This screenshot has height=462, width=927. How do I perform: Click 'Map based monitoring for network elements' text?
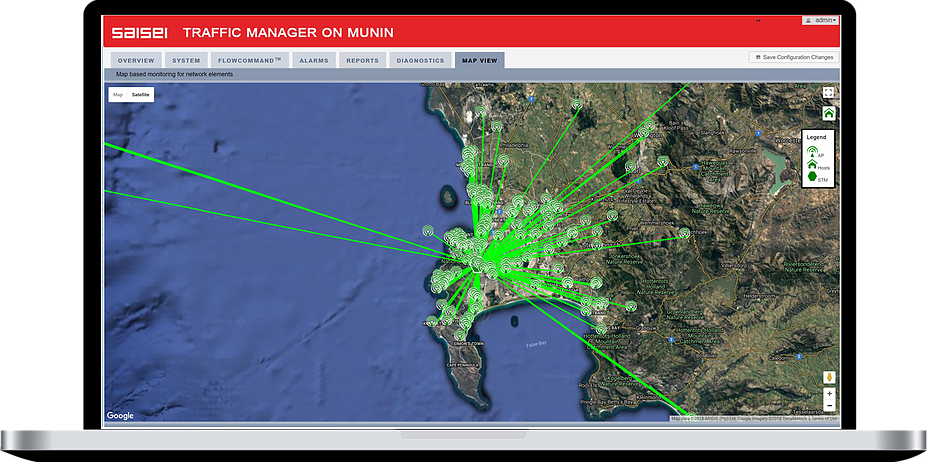pos(174,75)
